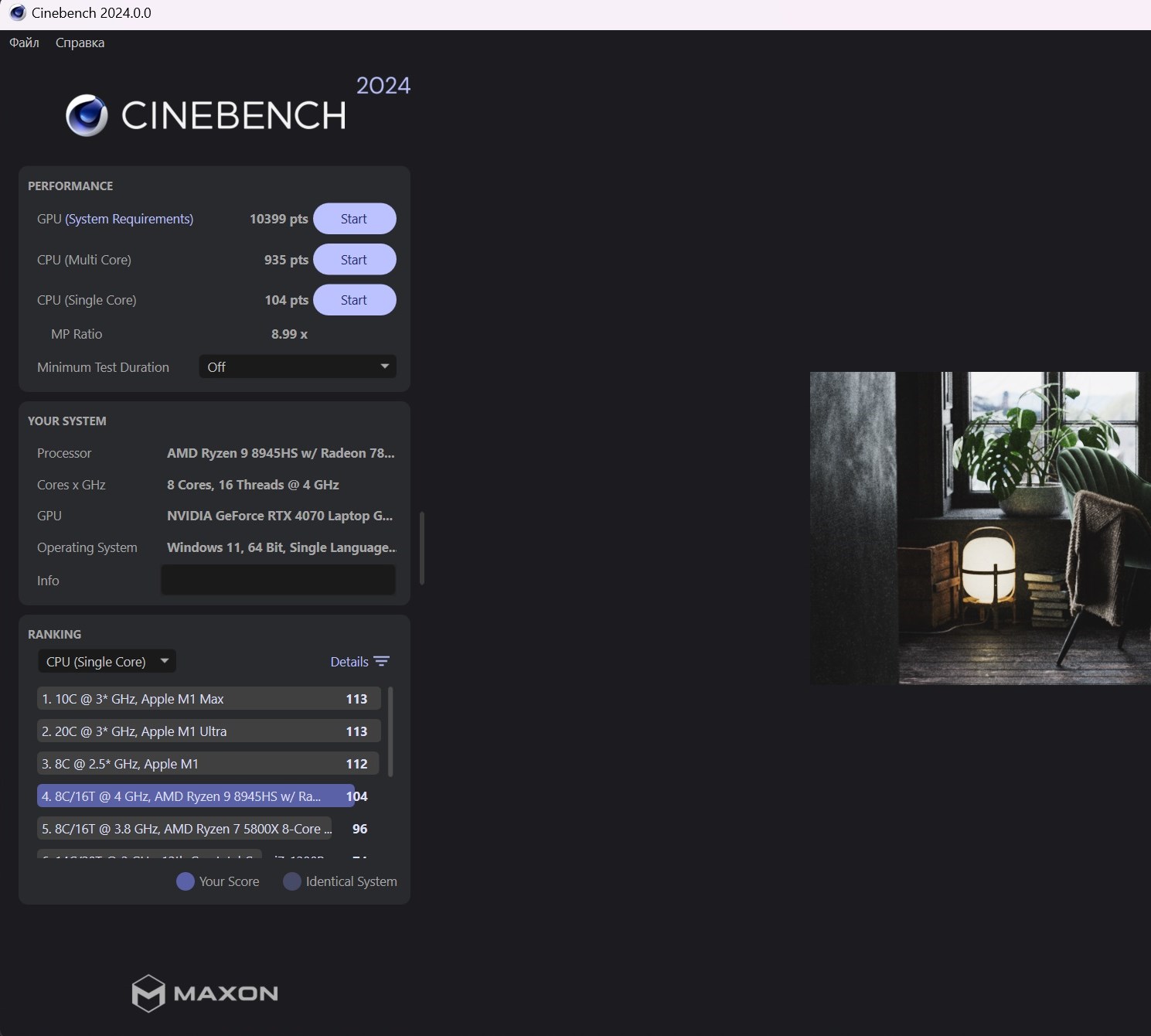Click the Info input field

click(x=278, y=580)
